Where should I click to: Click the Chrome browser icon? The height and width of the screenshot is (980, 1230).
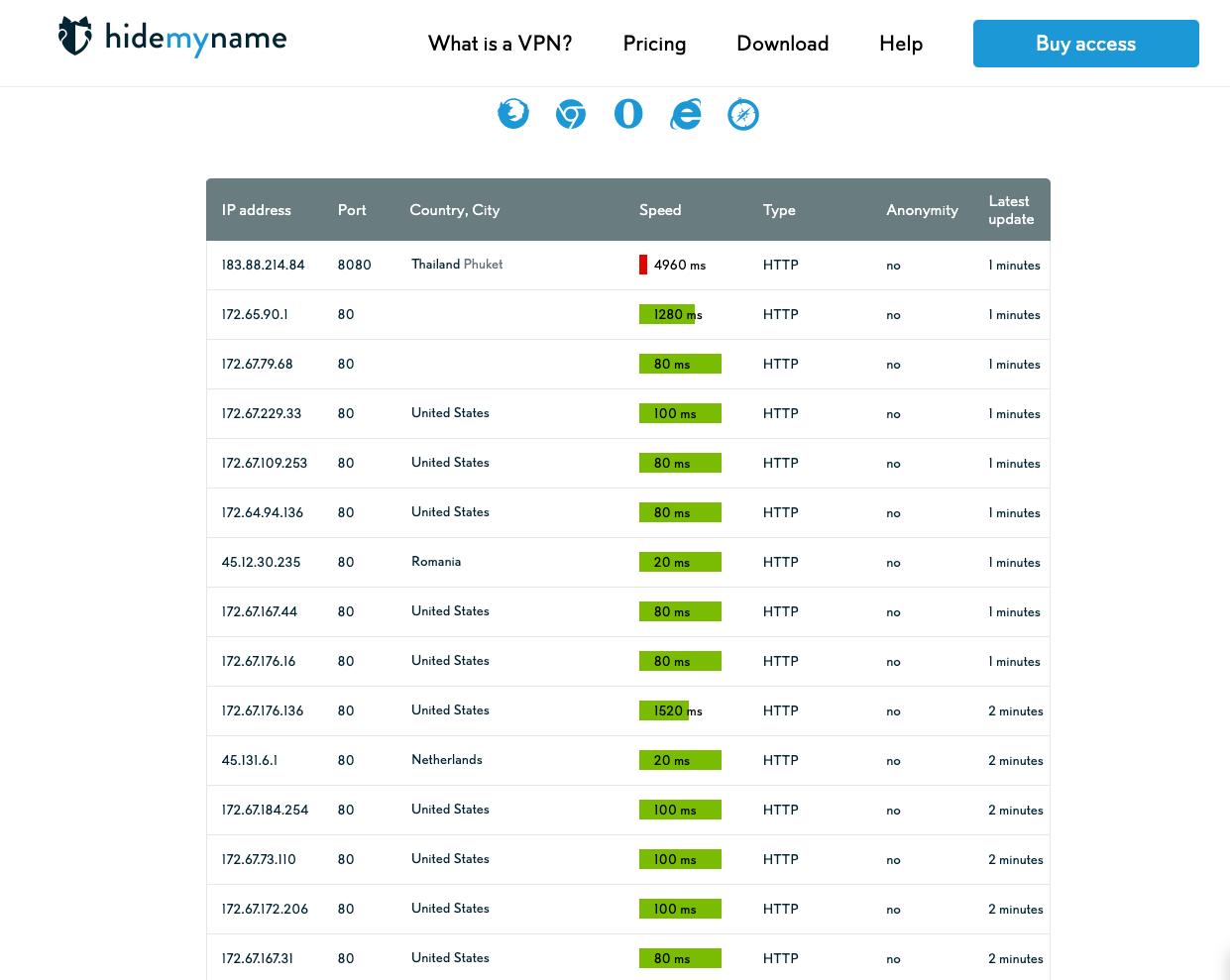point(570,114)
